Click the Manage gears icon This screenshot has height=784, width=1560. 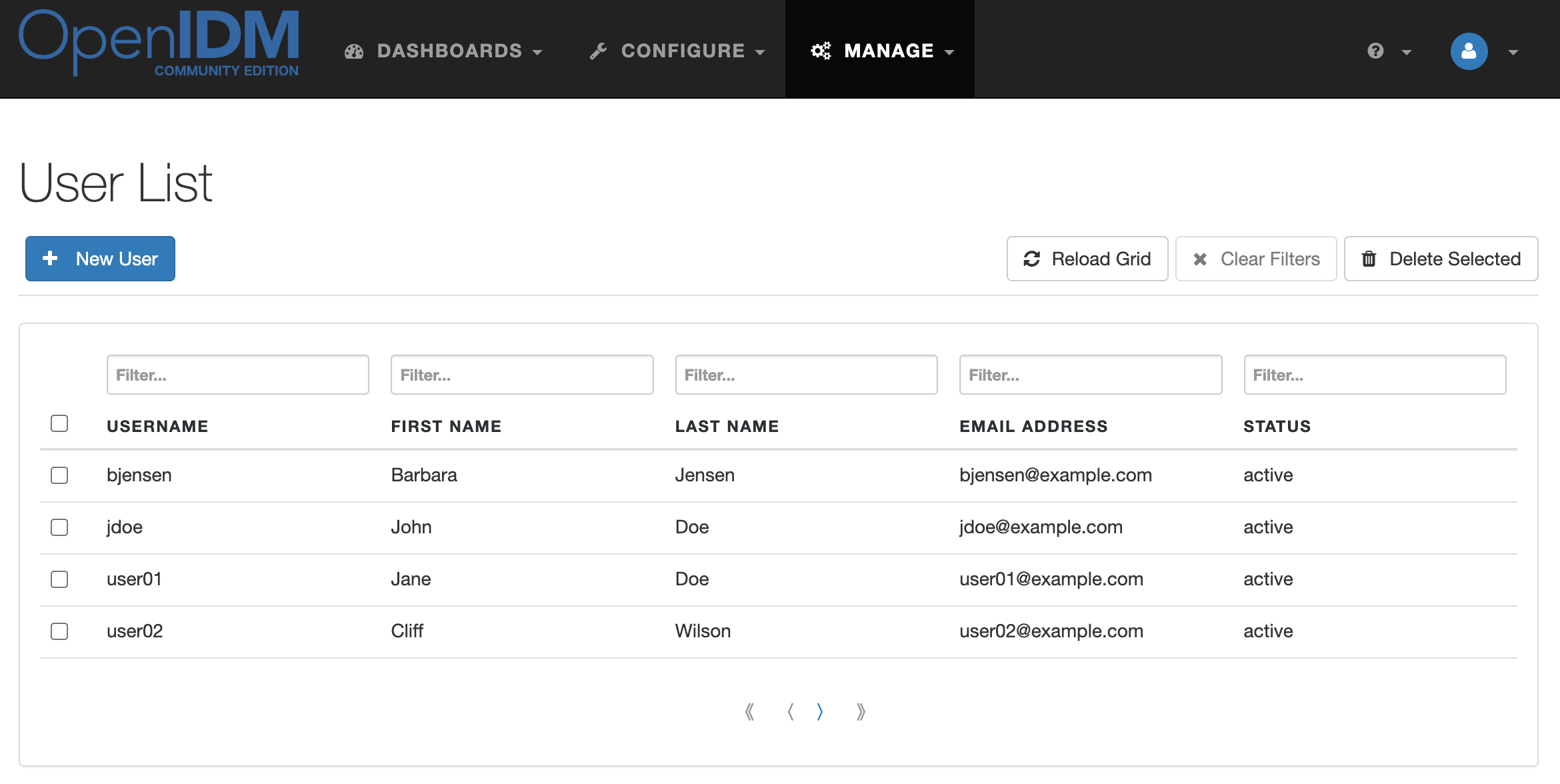point(821,51)
